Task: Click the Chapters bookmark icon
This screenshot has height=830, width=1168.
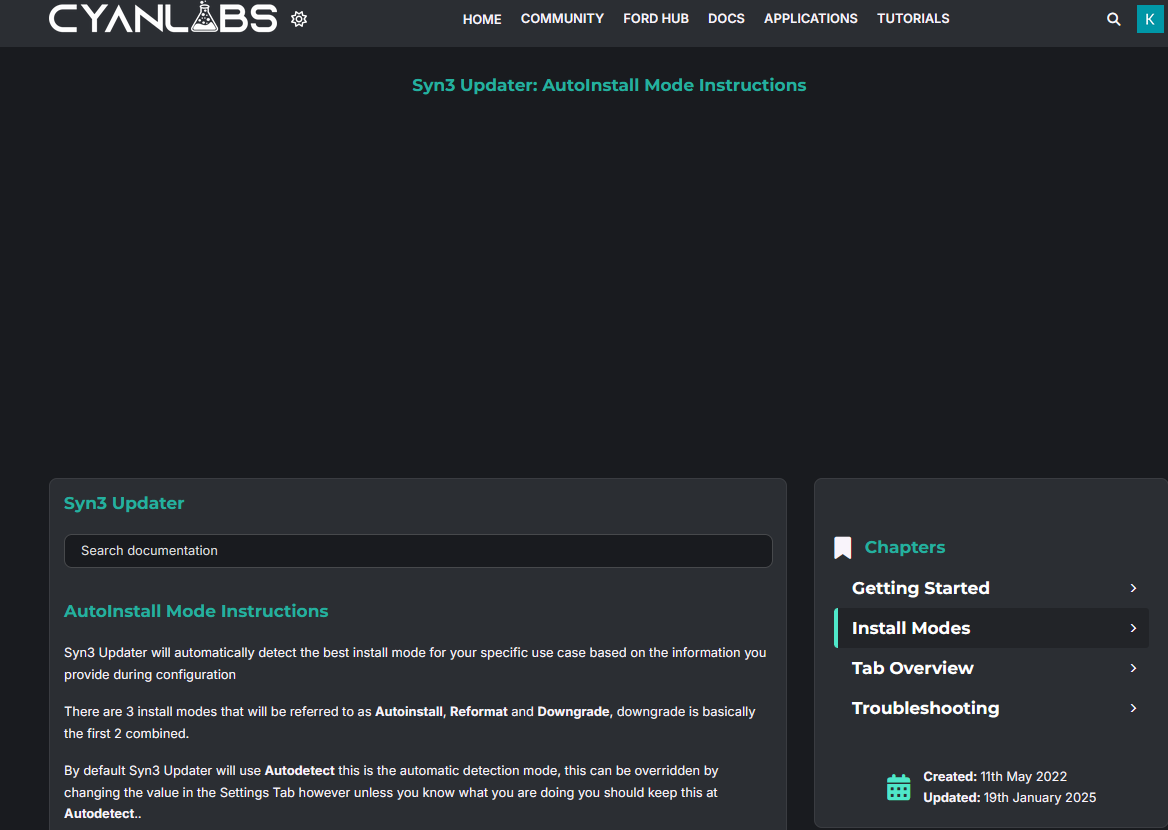Action: pyautogui.click(x=842, y=548)
